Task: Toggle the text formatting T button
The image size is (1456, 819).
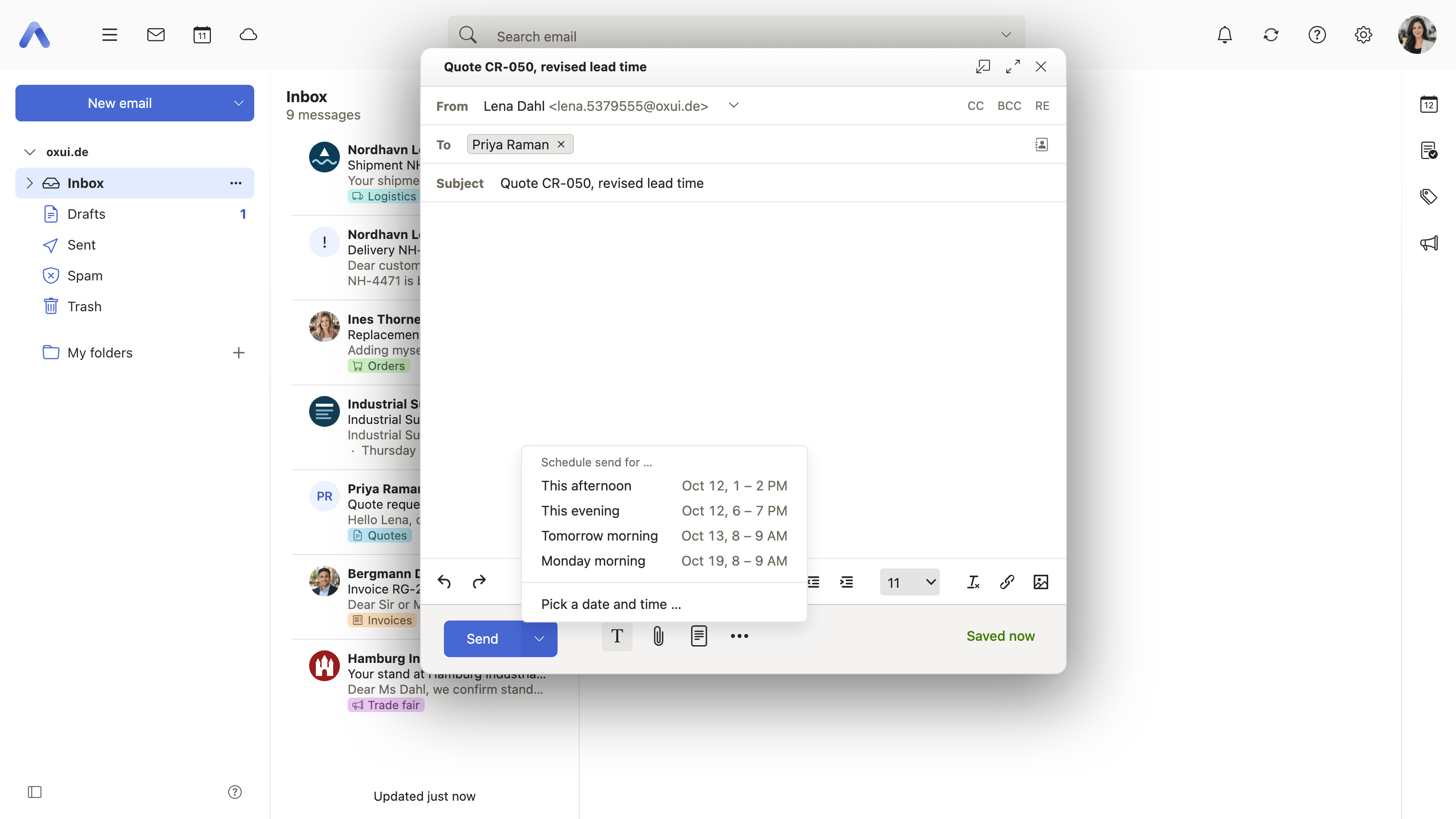Action: (617, 636)
